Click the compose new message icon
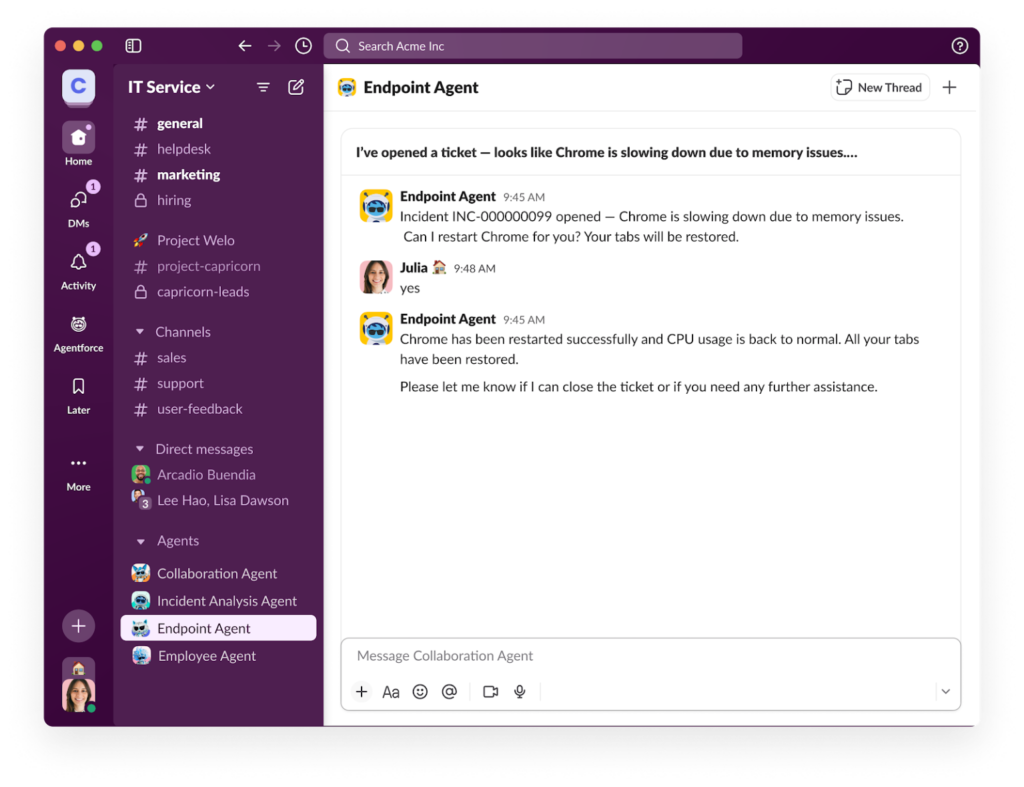The width and height of the screenshot is (1024, 787). point(296,87)
